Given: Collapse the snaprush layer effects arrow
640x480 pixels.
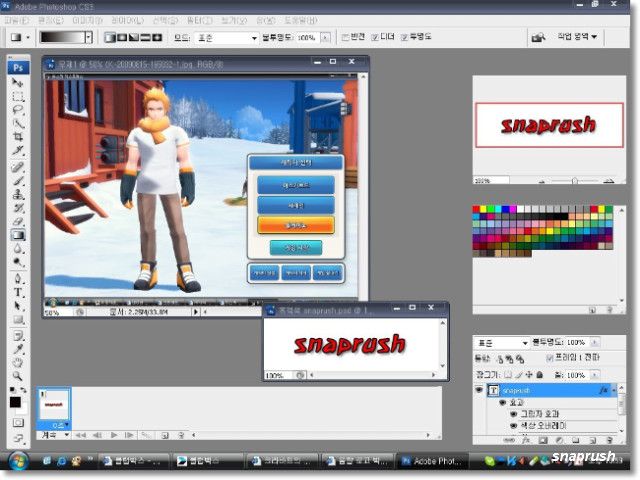Looking at the screenshot, I should [x=613, y=391].
